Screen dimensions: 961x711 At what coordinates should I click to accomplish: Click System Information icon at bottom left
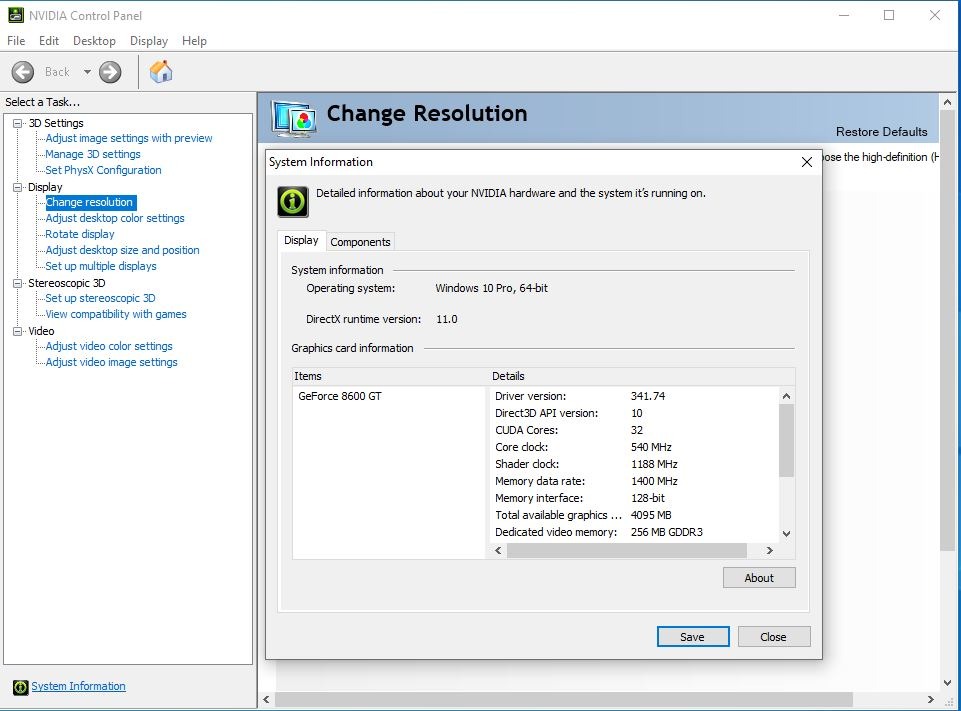(x=20, y=687)
